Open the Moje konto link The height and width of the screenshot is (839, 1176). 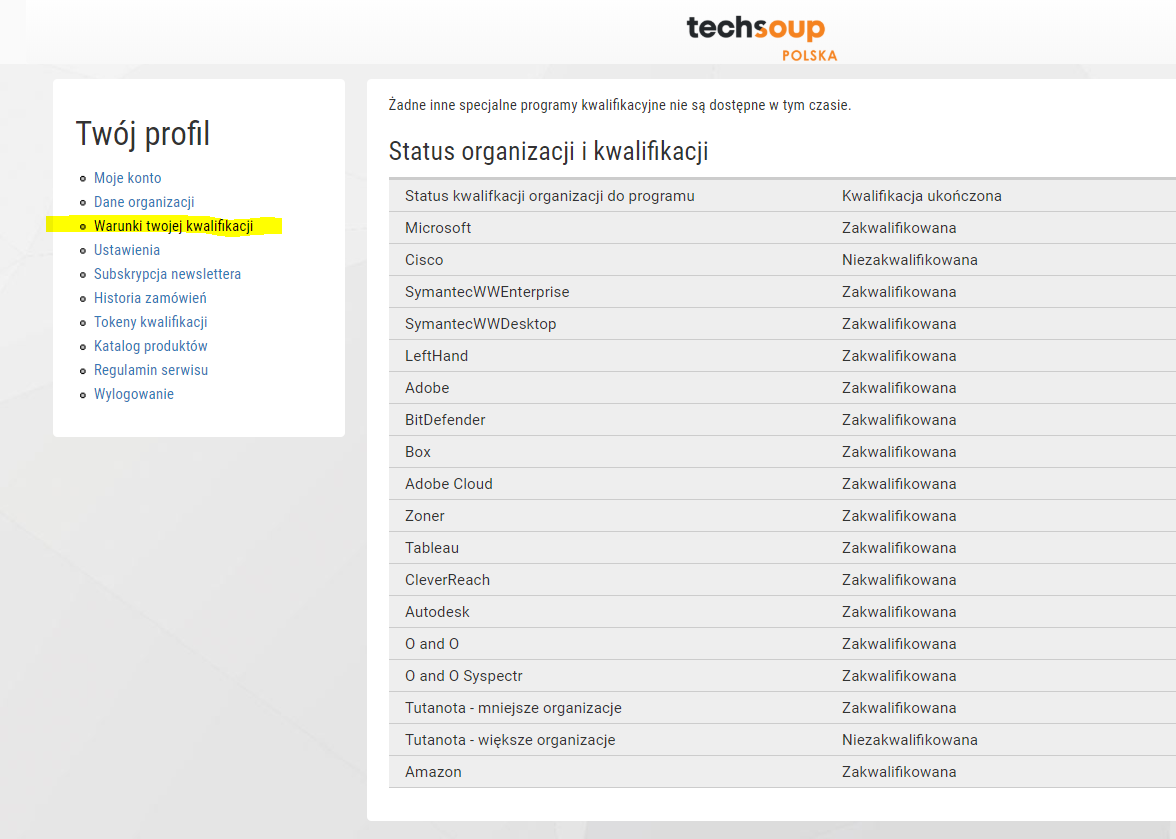point(128,178)
